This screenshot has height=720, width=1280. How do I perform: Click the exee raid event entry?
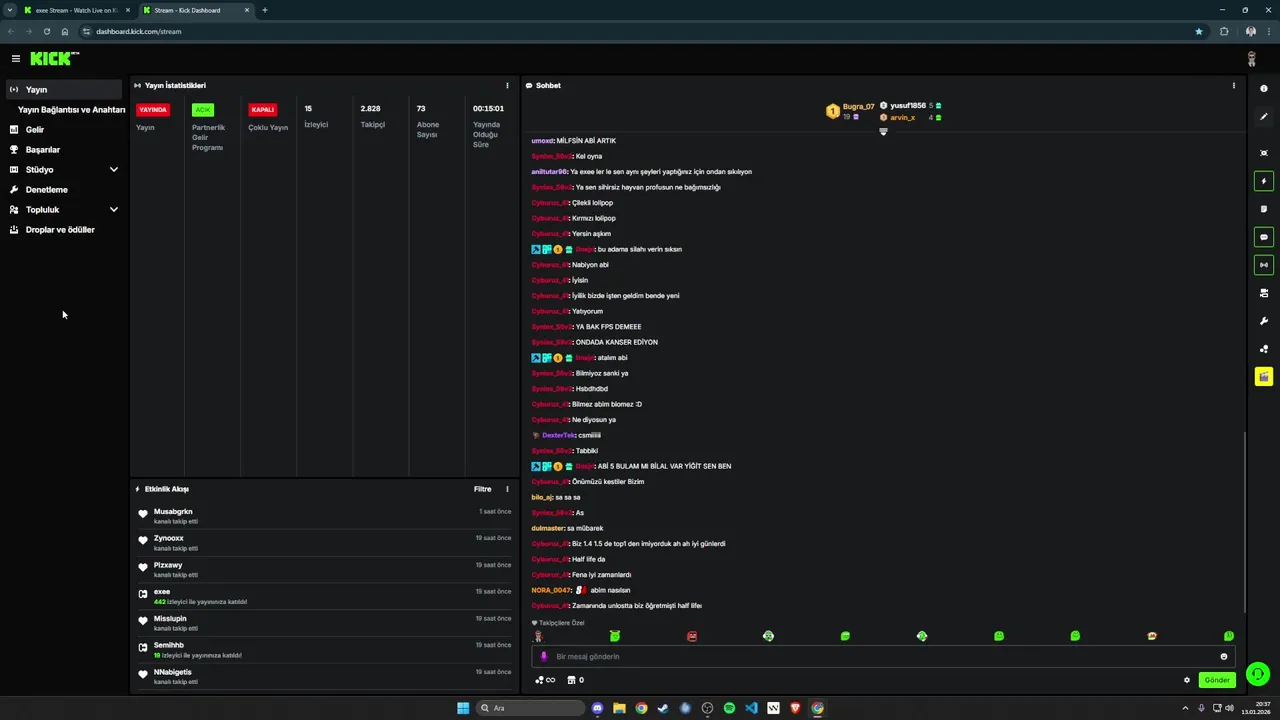coord(324,596)
